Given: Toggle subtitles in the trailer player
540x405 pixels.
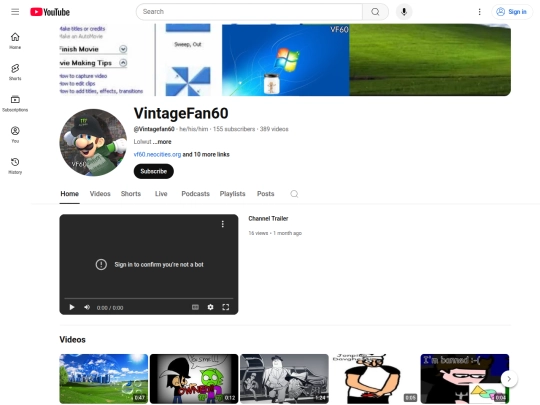Looking at the screenshot, I should click(x=195, y=307).
